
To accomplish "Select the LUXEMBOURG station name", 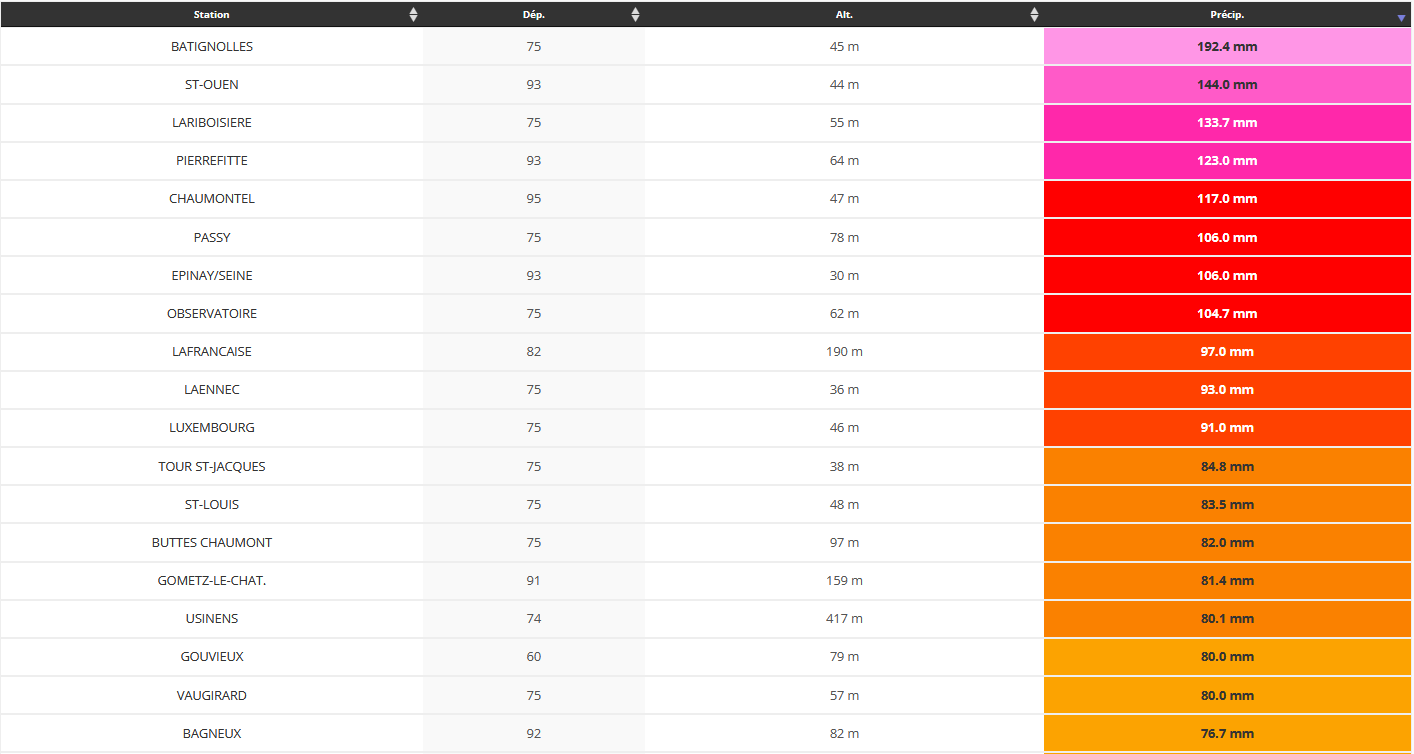I will (212, 428).
